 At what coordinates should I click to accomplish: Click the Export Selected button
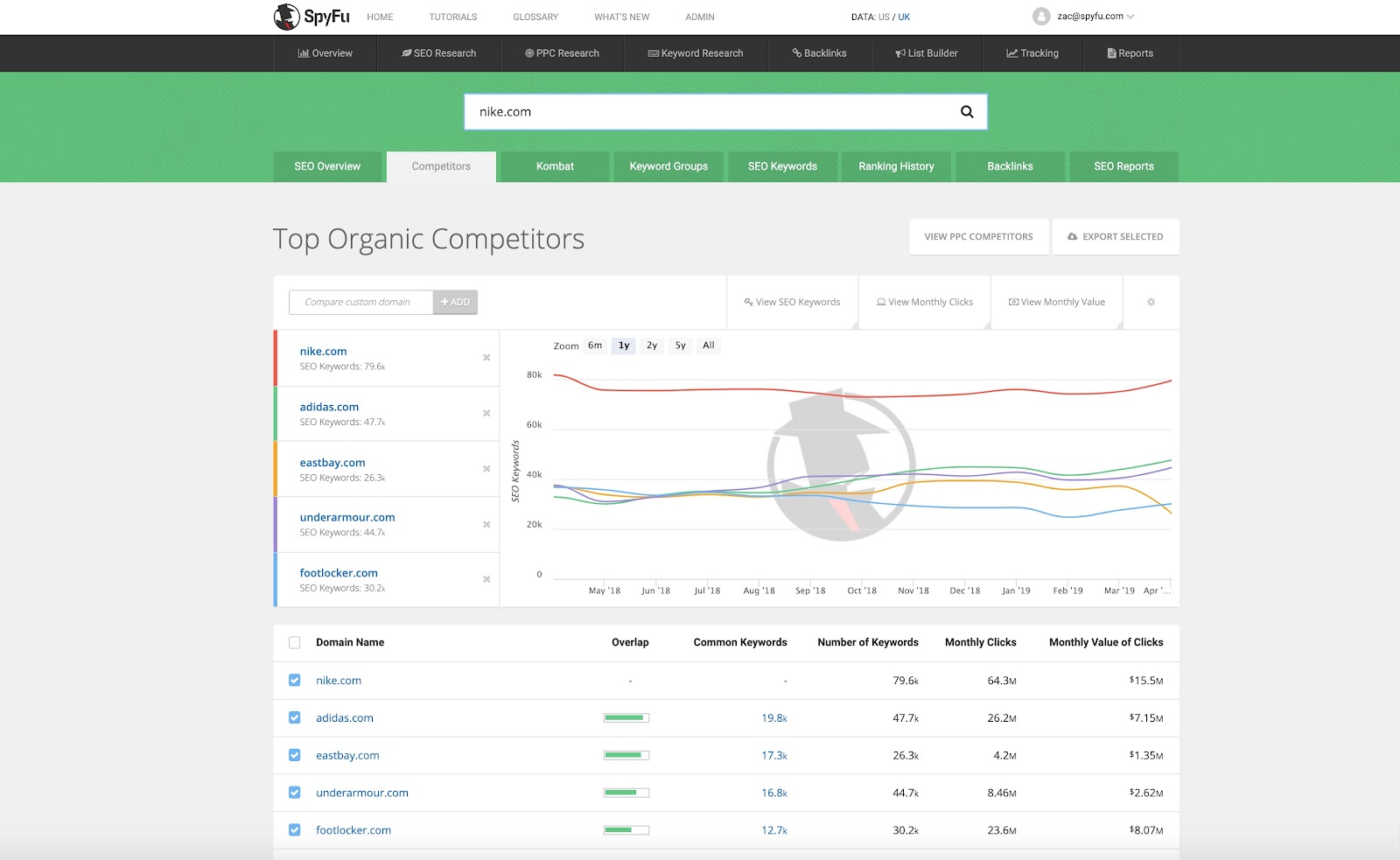click(x=1116, y=237)
